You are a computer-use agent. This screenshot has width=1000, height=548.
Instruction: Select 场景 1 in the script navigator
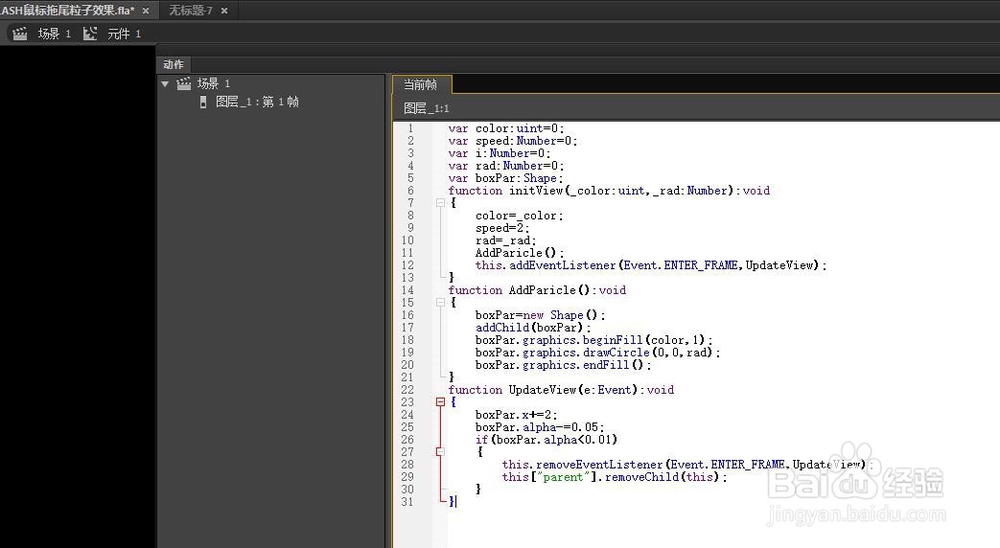click(x=214, y=84)
